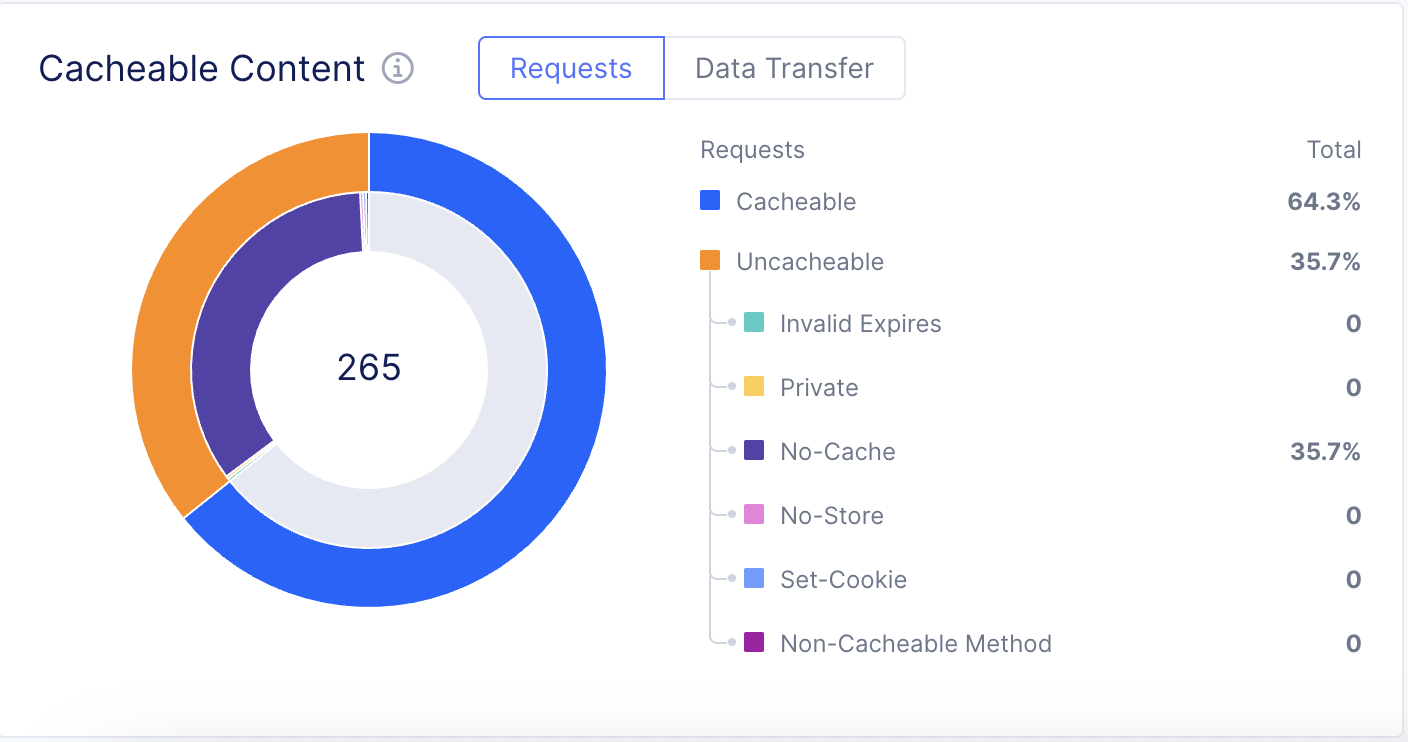Select the orange Uncacheable legend square
Image resolution: width=1408 pixels, height=742 pixels.
click(x=709, y=260)
